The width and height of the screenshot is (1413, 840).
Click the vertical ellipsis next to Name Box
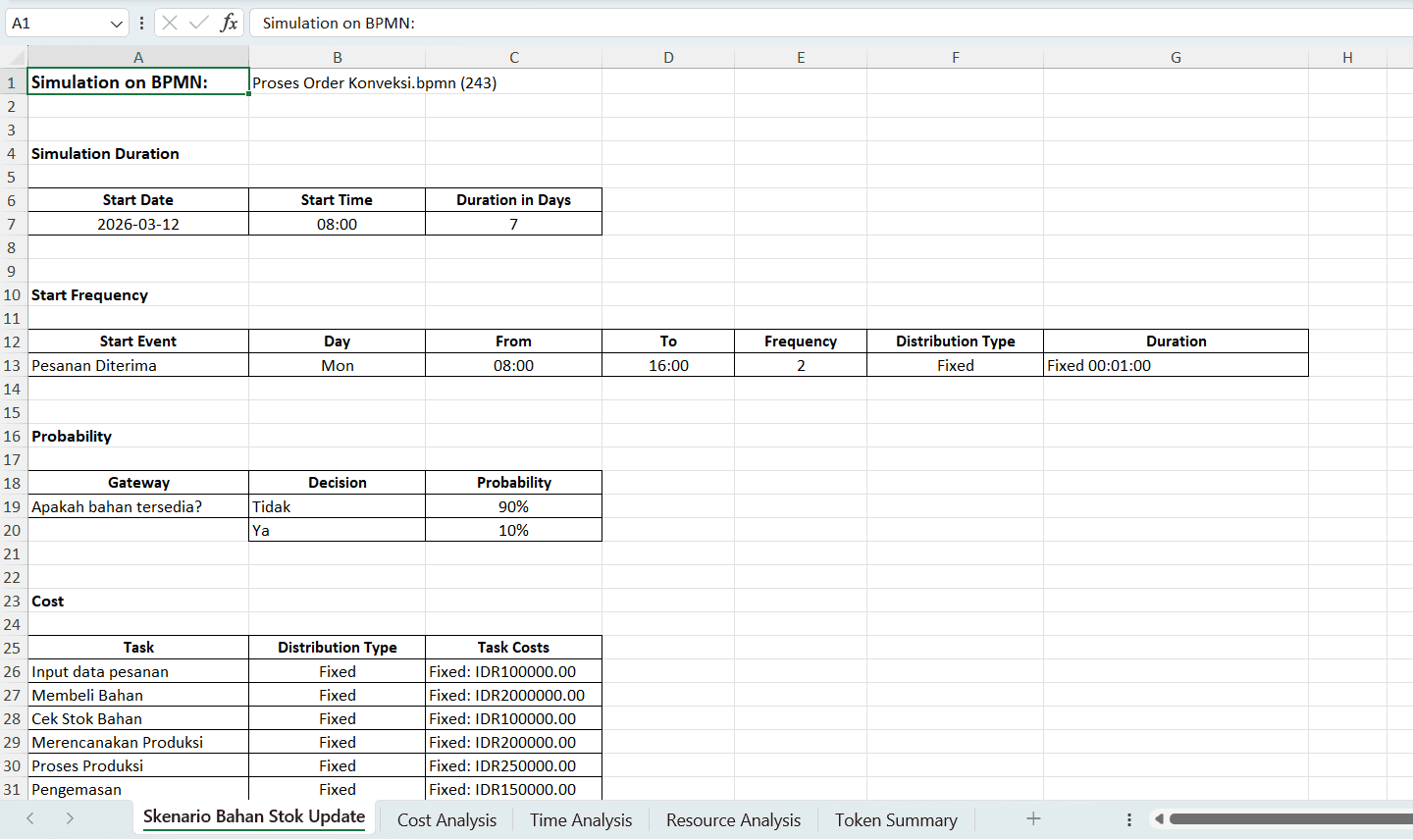tap(142, 23)
